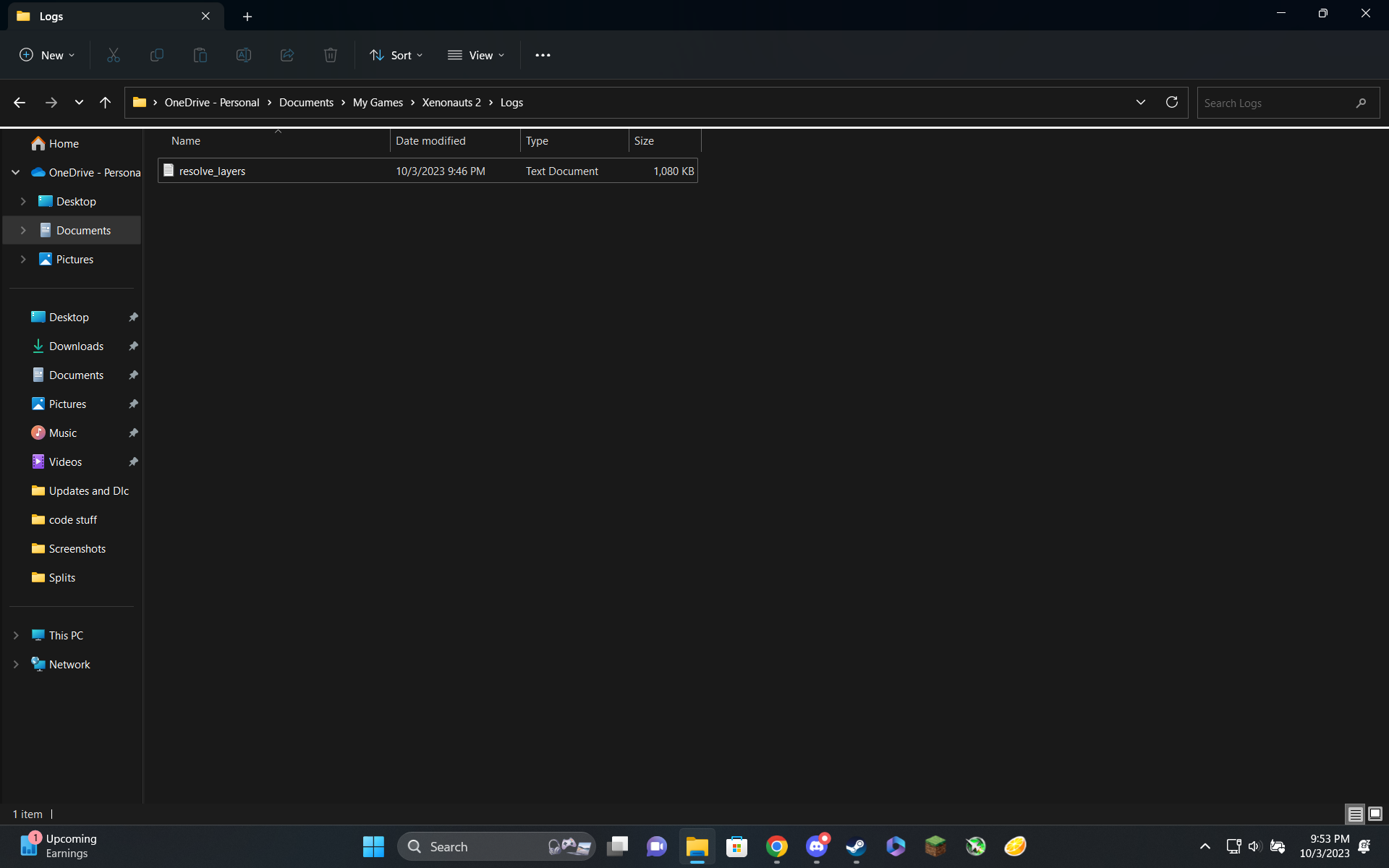Expand Desktop under OneDrive
The height and width of the screenshot is (868, 1389).
[x=23, y=201]
